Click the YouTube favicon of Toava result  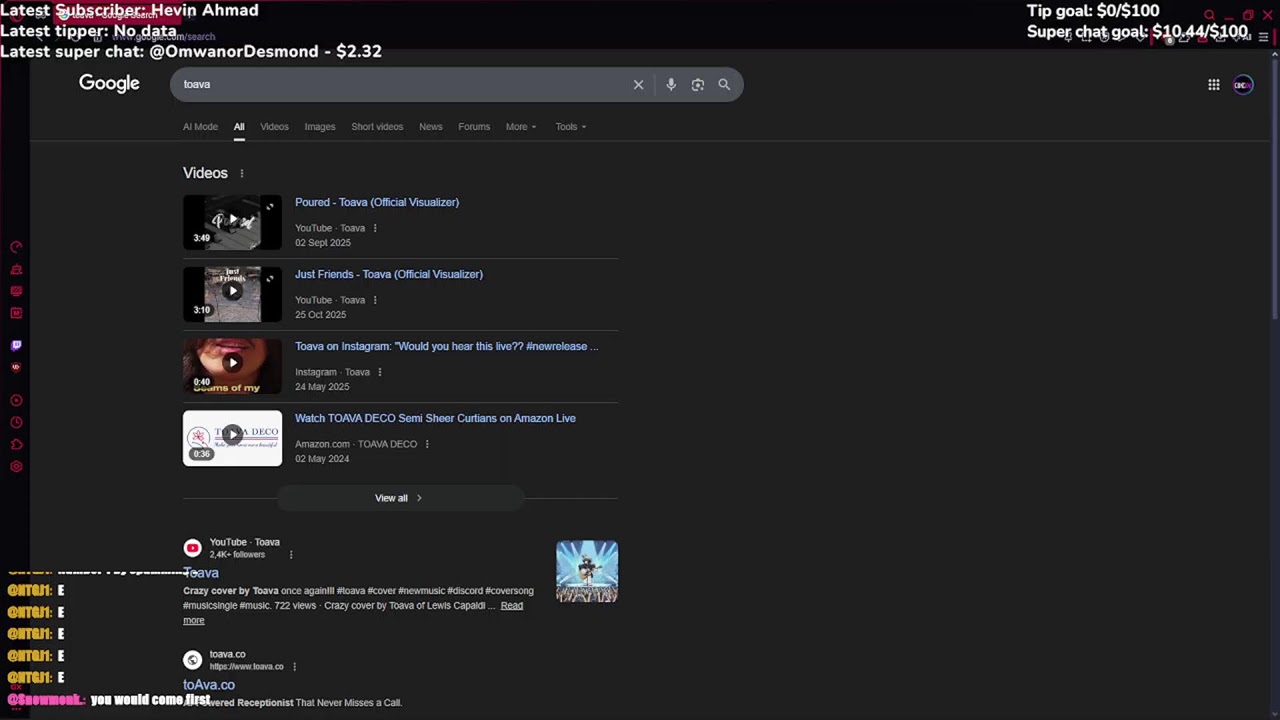tap(192, 548)
